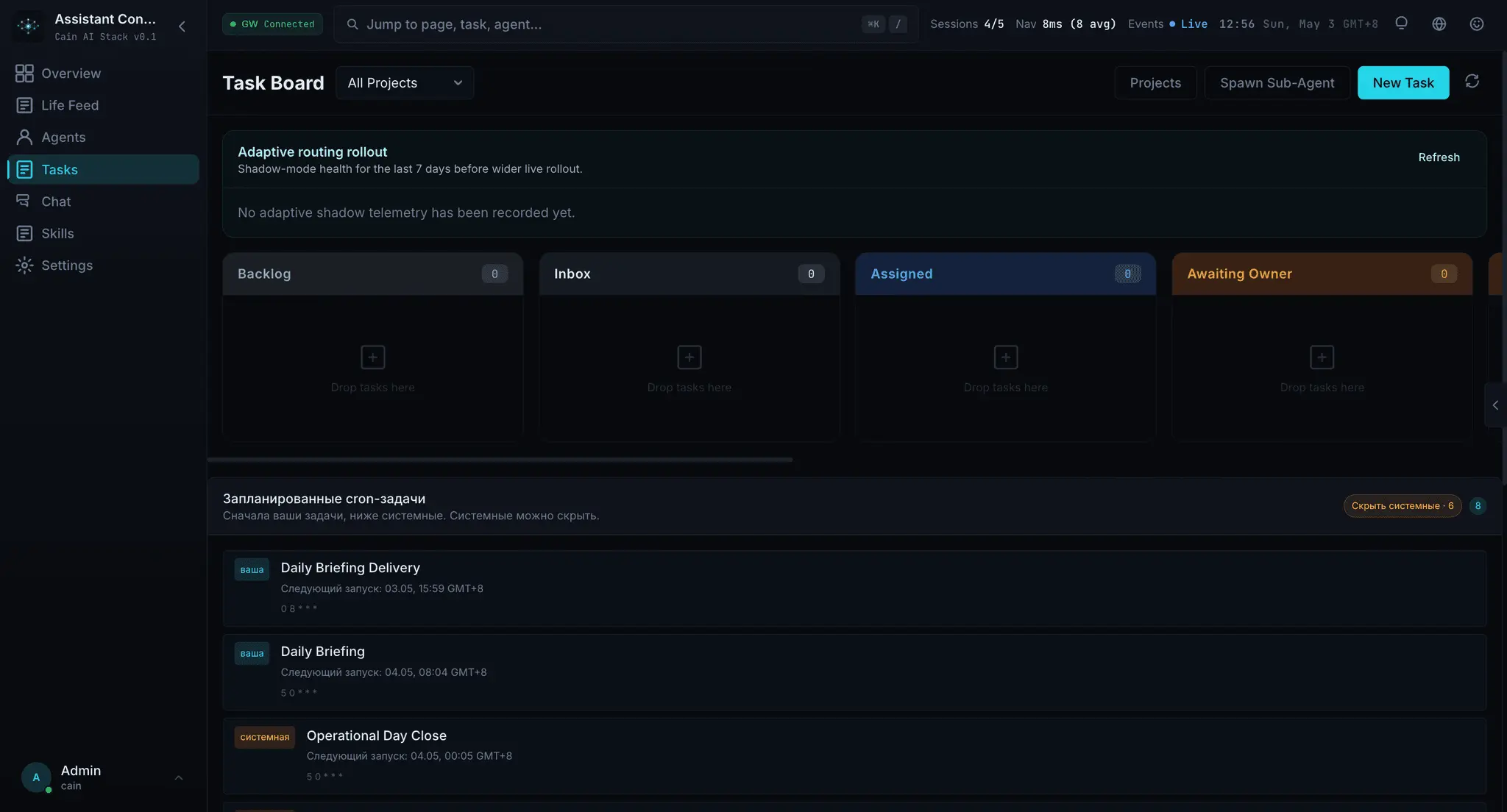Open the Operational Day Close cron task

click(854, 756)
